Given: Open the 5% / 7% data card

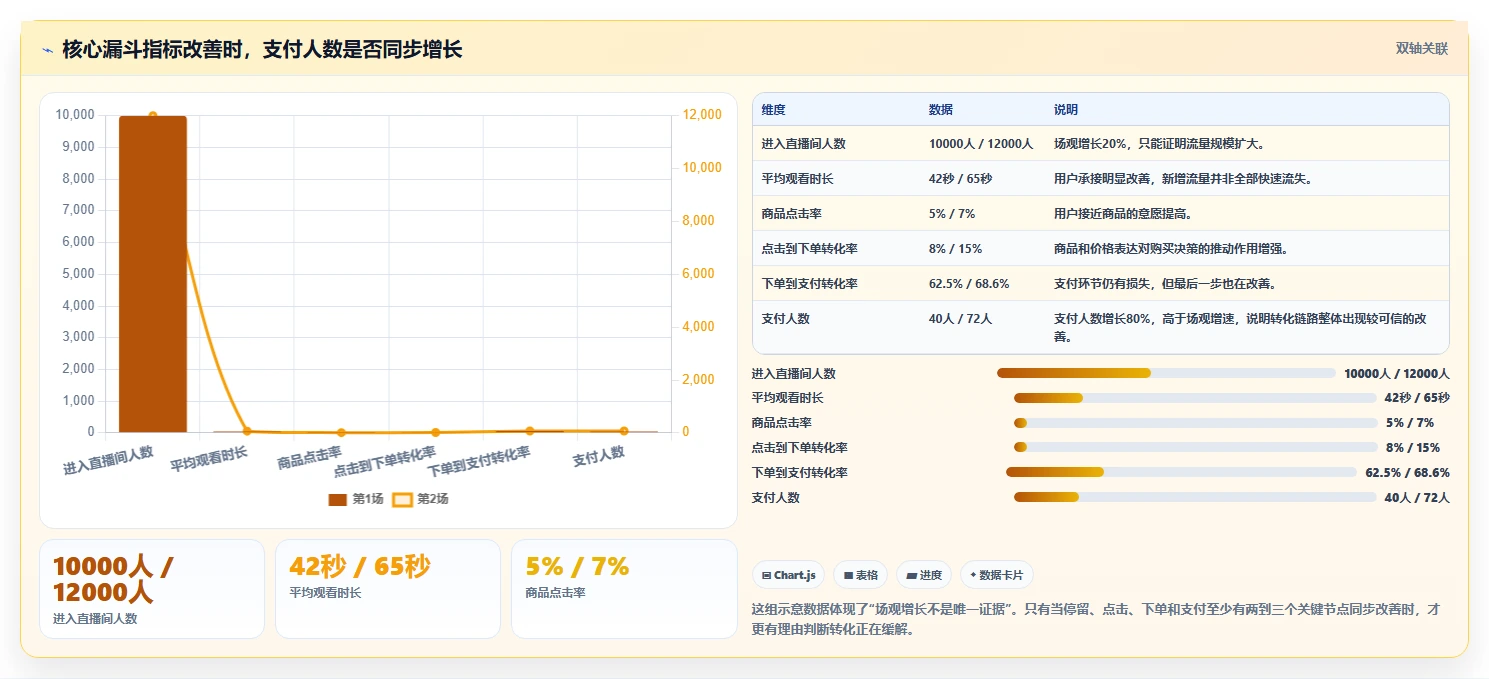Looking at the screenshot, I should (624, 589).
